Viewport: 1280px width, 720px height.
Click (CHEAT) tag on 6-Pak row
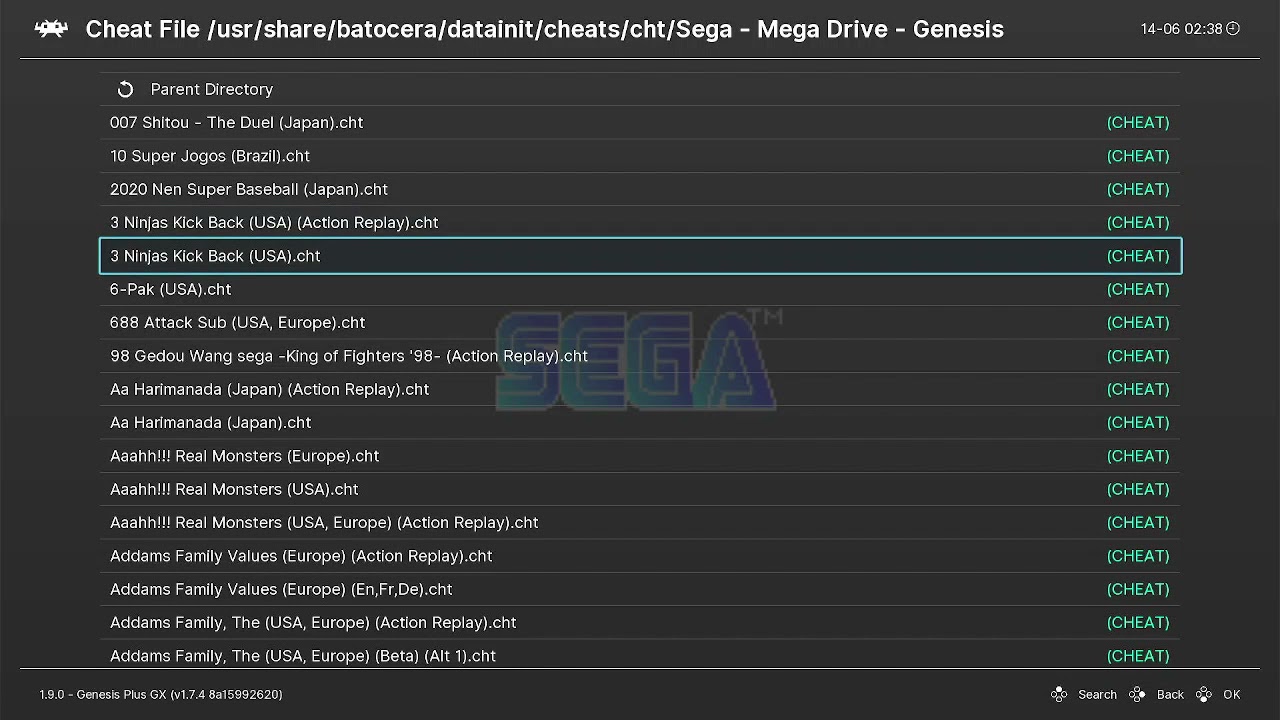point(1138,289)
